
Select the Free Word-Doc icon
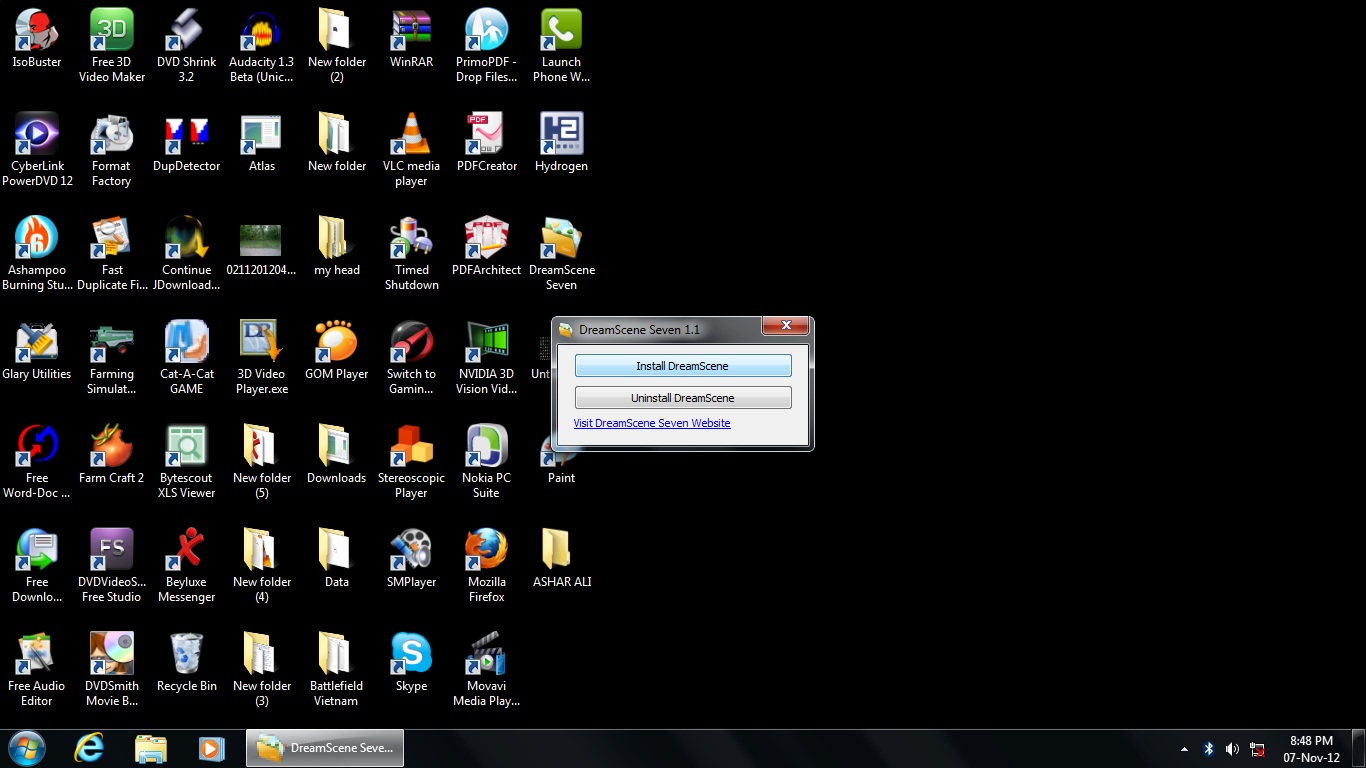(x=37, y=462)
